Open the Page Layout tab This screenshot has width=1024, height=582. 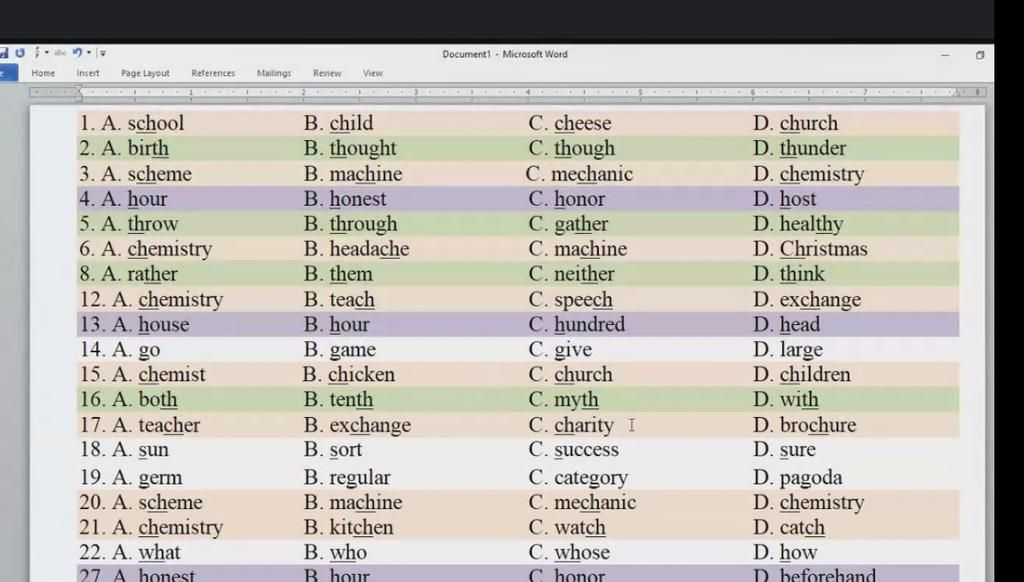145,73
